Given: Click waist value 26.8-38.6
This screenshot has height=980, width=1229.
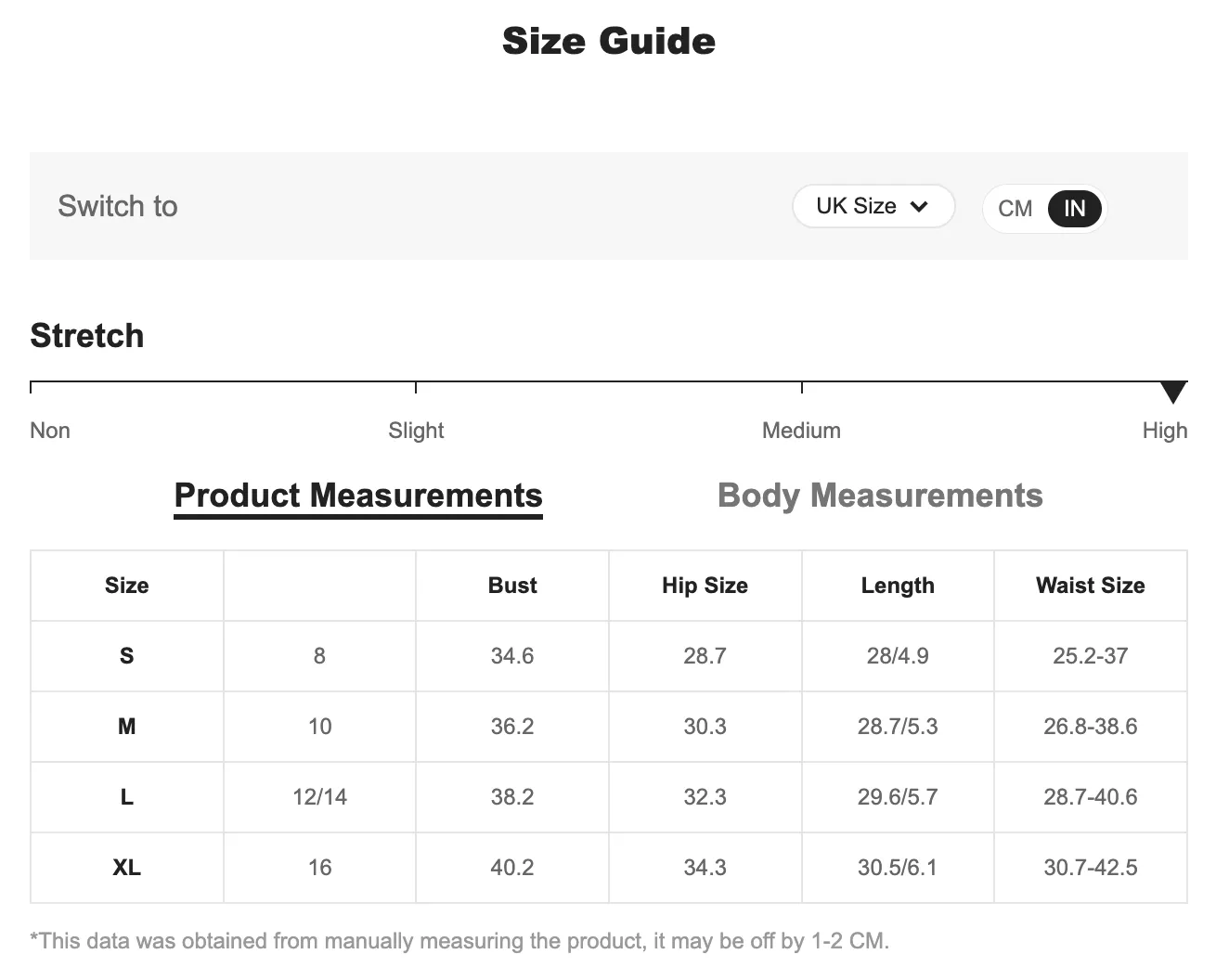Looking at the screenshot, I should tap(1091, 727).
